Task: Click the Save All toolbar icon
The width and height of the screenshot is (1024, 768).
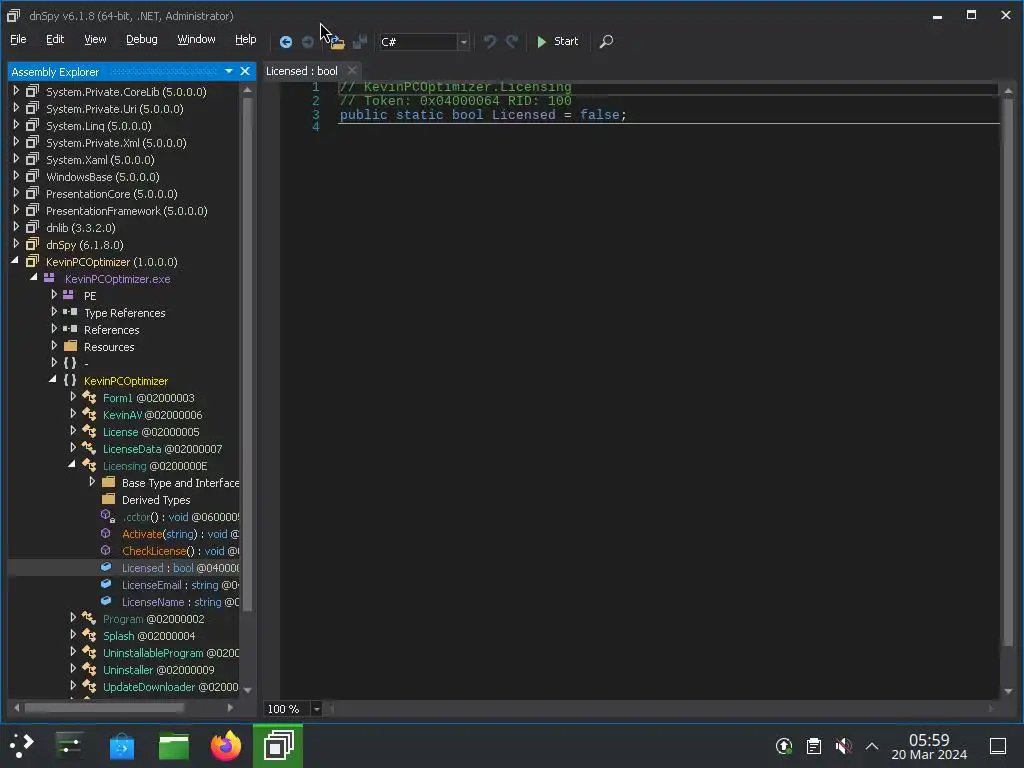Action: 360,42
